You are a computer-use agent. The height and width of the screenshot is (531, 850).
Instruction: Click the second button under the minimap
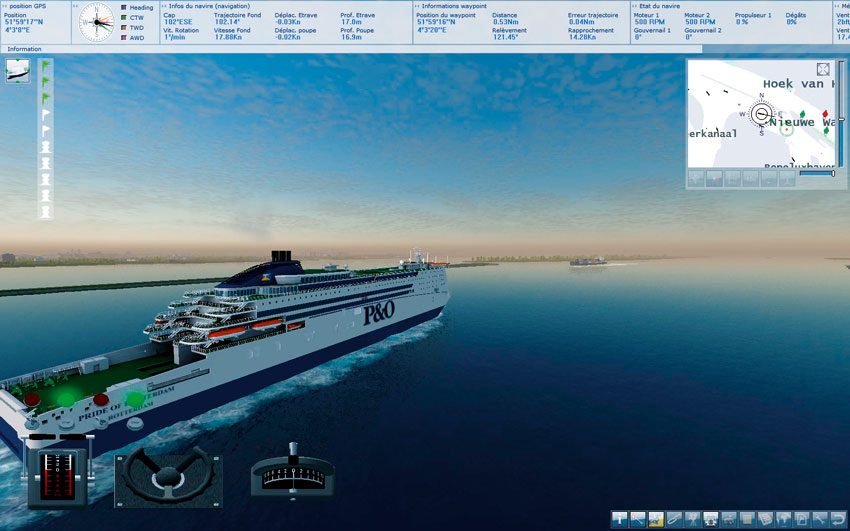pyautogui.click(x=714, y=178)
